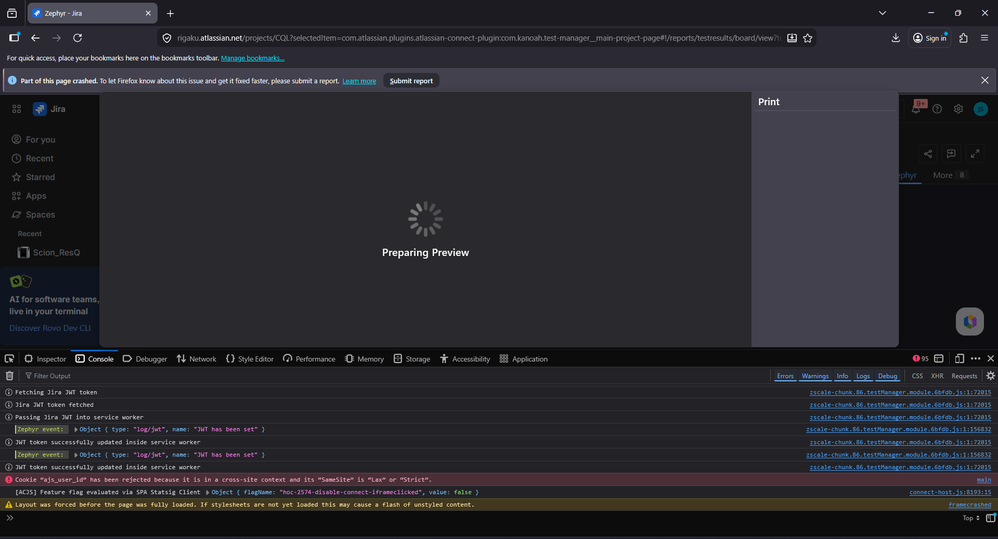
Task: Open Jira notifications bell with 9+ badge
Action: coord(915,109)
